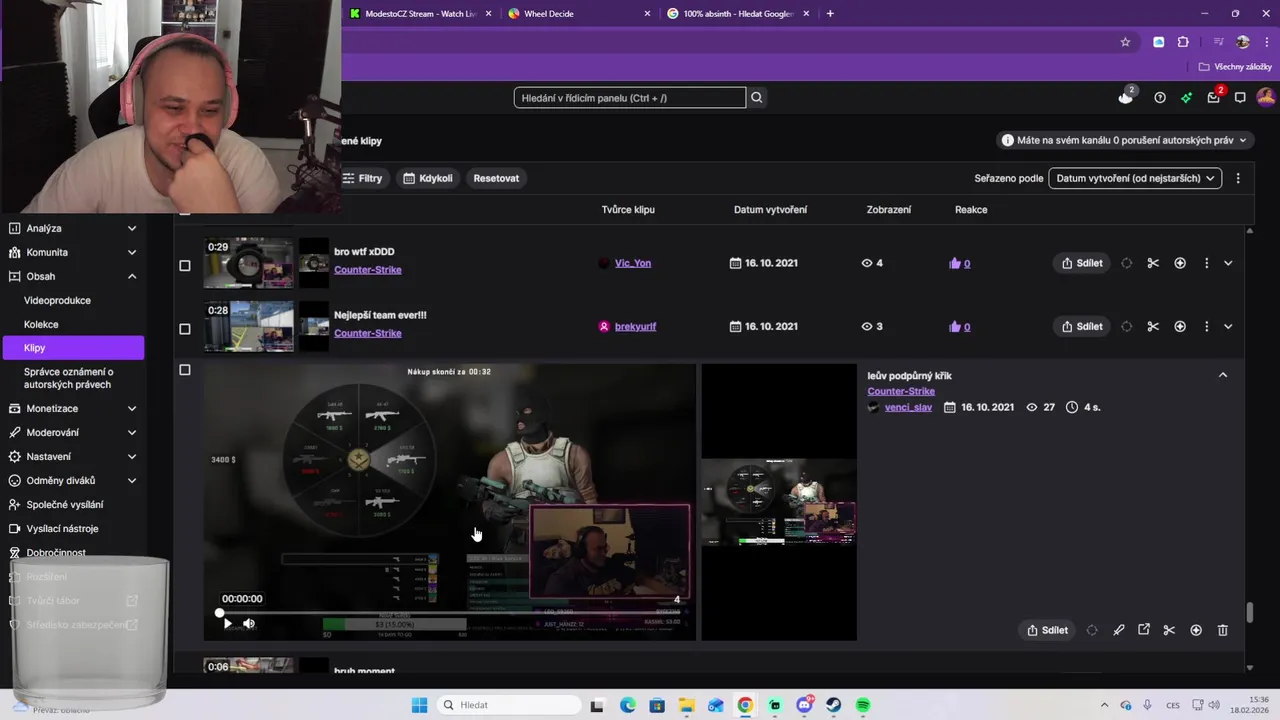
Task: Expand the copyright violations notice dropdown
Action: [1126, 140]
